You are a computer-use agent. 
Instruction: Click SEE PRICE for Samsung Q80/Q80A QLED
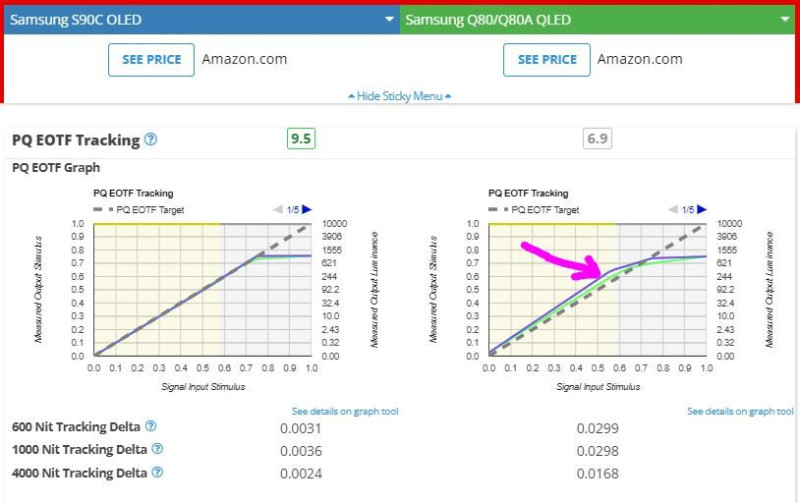(547, 60)
